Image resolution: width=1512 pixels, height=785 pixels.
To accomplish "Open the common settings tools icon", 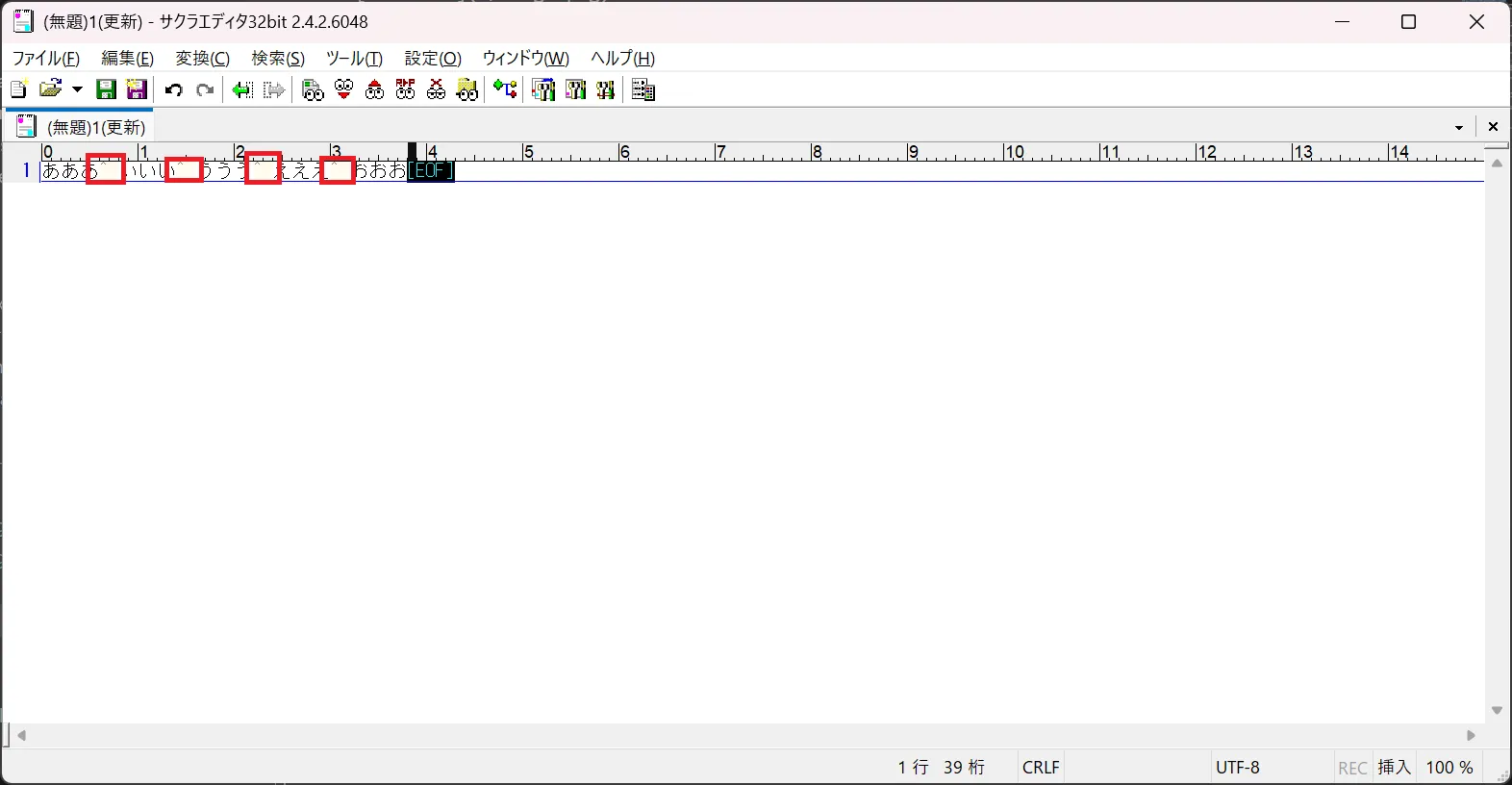I will coord(605,89).
